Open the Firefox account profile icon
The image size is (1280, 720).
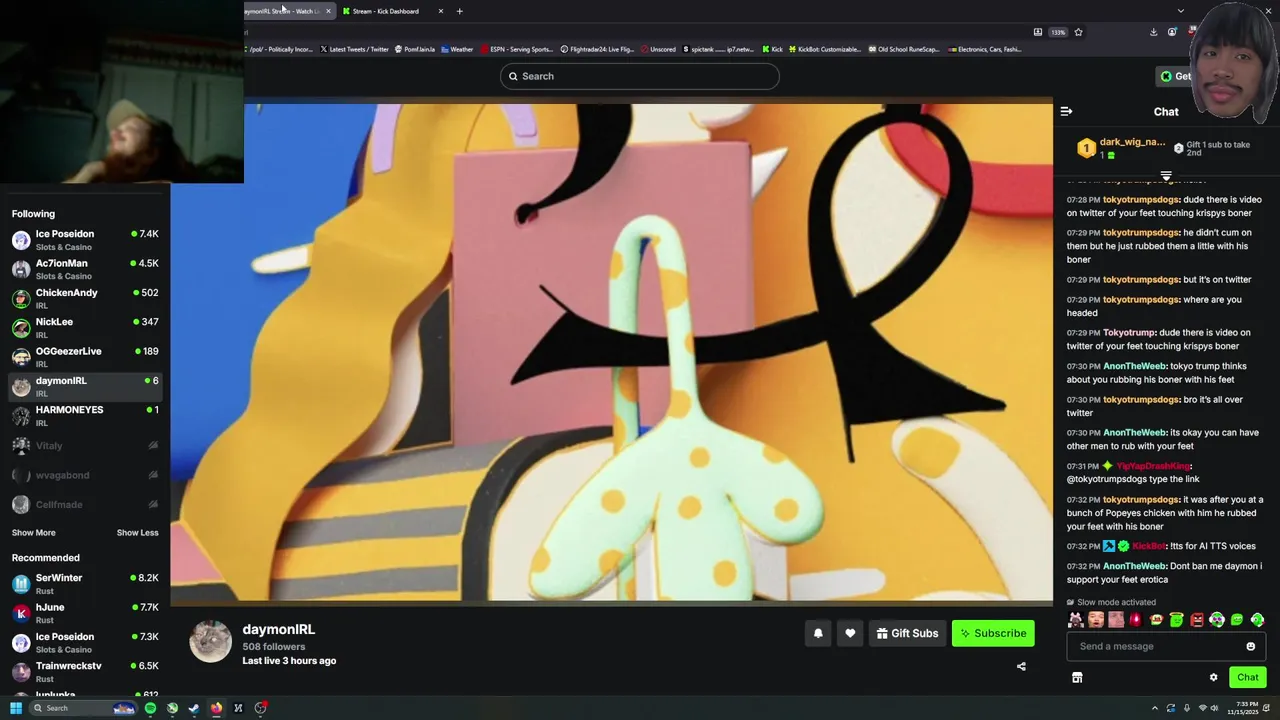pyautogui.click(x=1172, y=32)
